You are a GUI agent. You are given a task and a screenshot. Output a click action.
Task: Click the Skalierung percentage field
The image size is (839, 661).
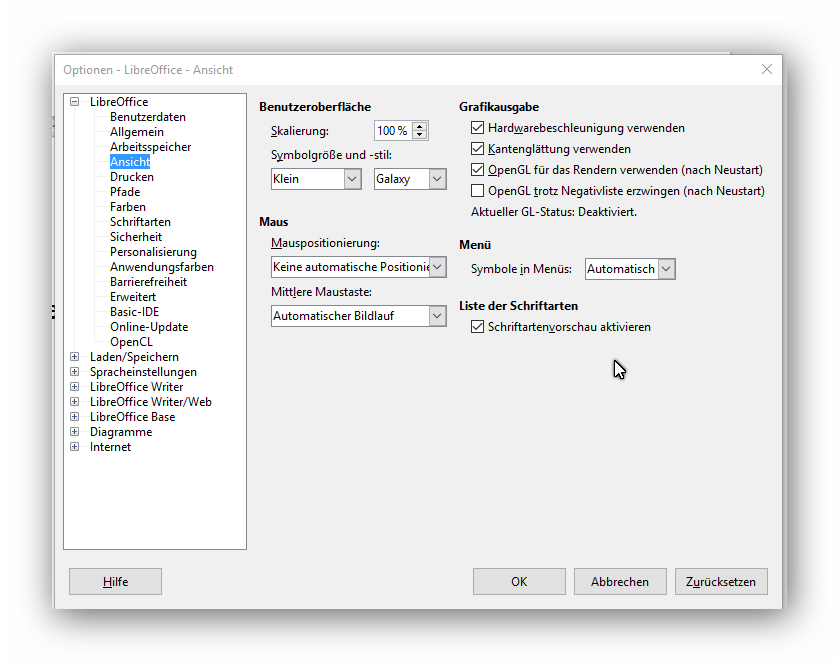[x=393, y=131]
